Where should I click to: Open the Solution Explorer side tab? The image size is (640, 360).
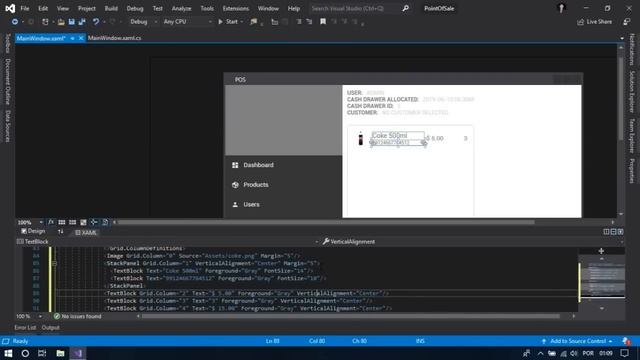(632, 92)
